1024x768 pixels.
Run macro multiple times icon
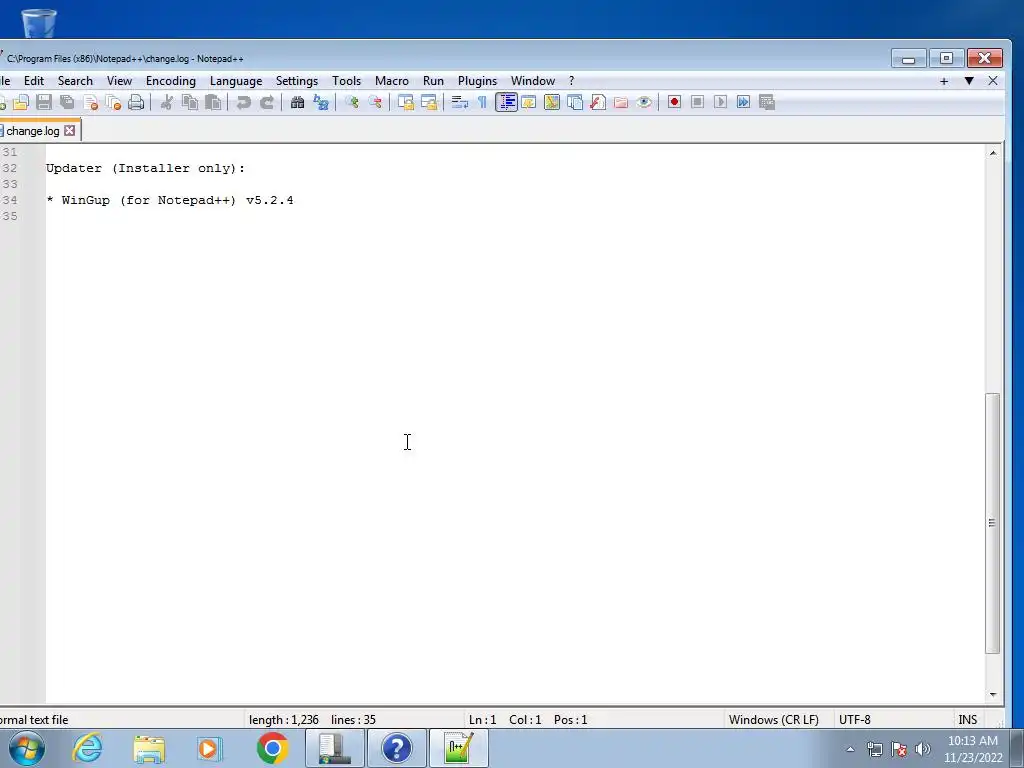tap(743, 103)
